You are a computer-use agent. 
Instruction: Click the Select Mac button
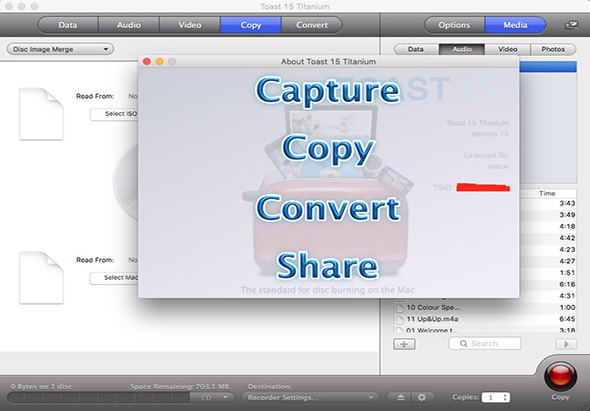(114, 278)
